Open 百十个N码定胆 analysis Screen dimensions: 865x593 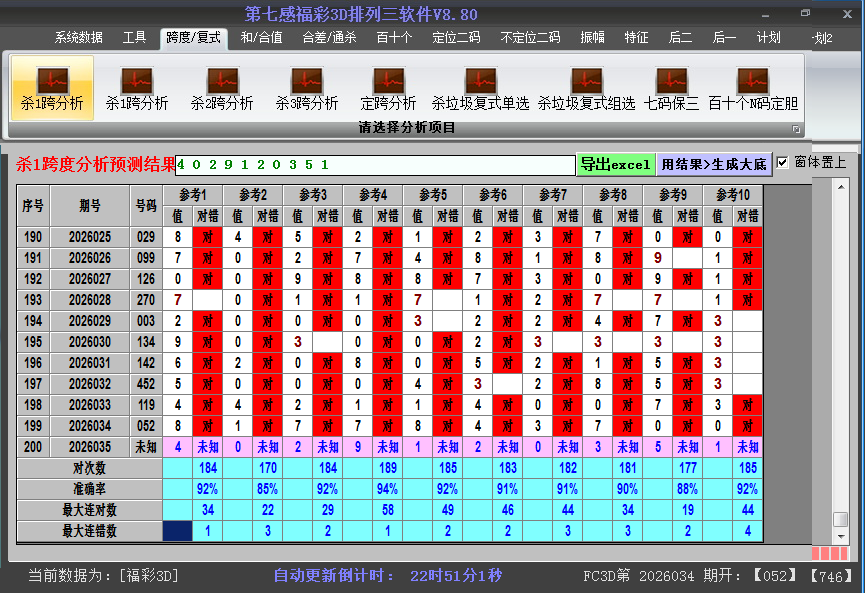click(753, 88)
